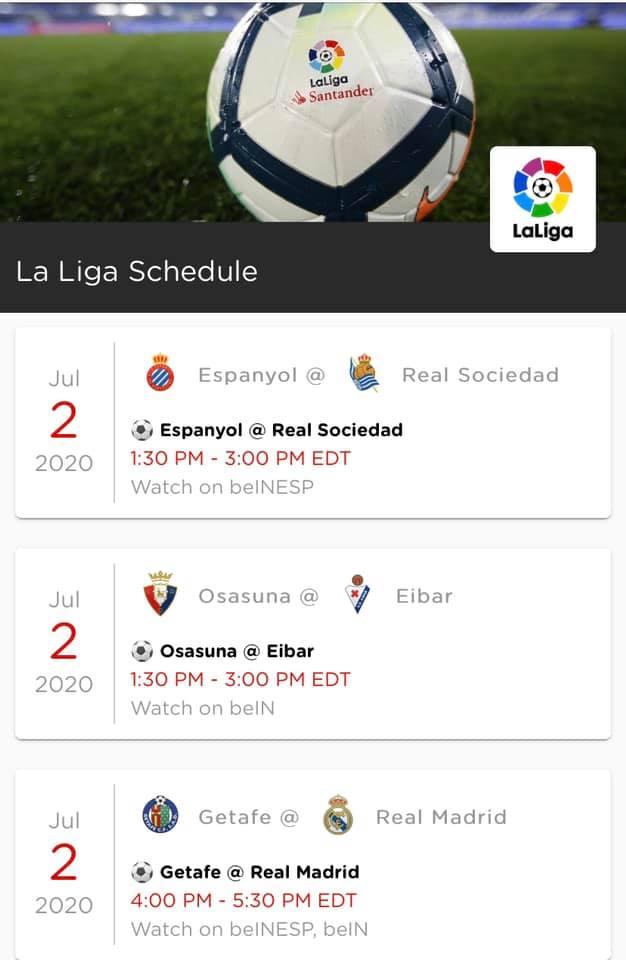The width and height of the screenshot is (626, 960).
Task: Open the Espanyol @ Real Sociedad bold title
Action: 281,430
